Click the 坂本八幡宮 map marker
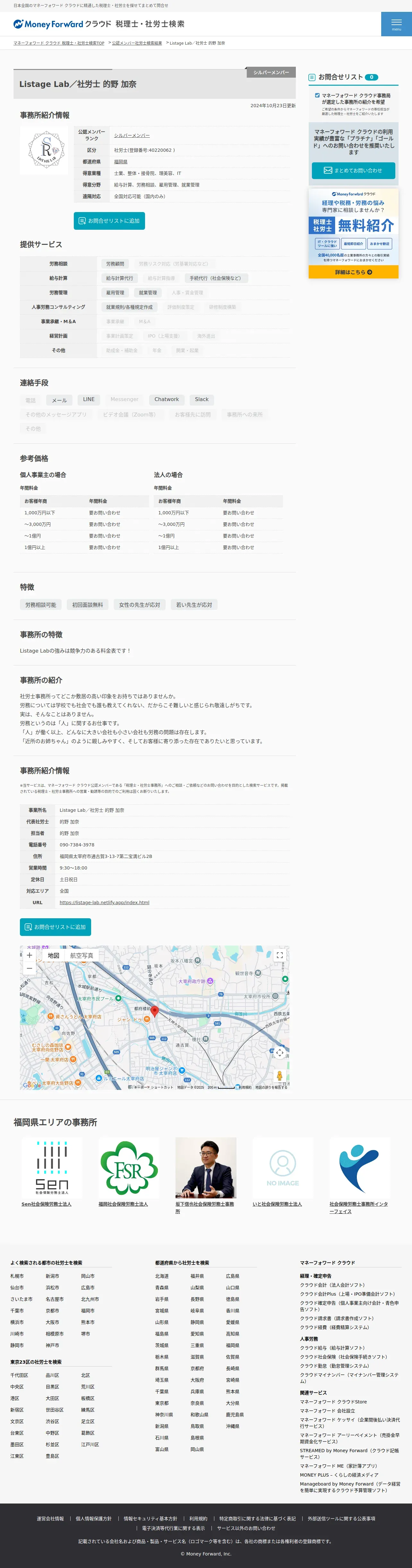The height and width of the screenshot is (1568, 412). coord(198,961)
